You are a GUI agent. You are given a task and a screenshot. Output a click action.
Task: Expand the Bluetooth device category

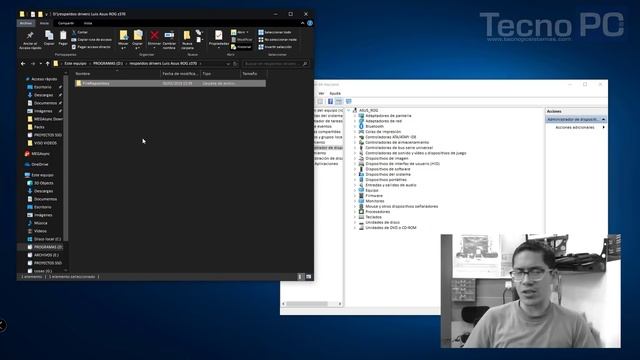pyautogui.click(x=355, y=127)
